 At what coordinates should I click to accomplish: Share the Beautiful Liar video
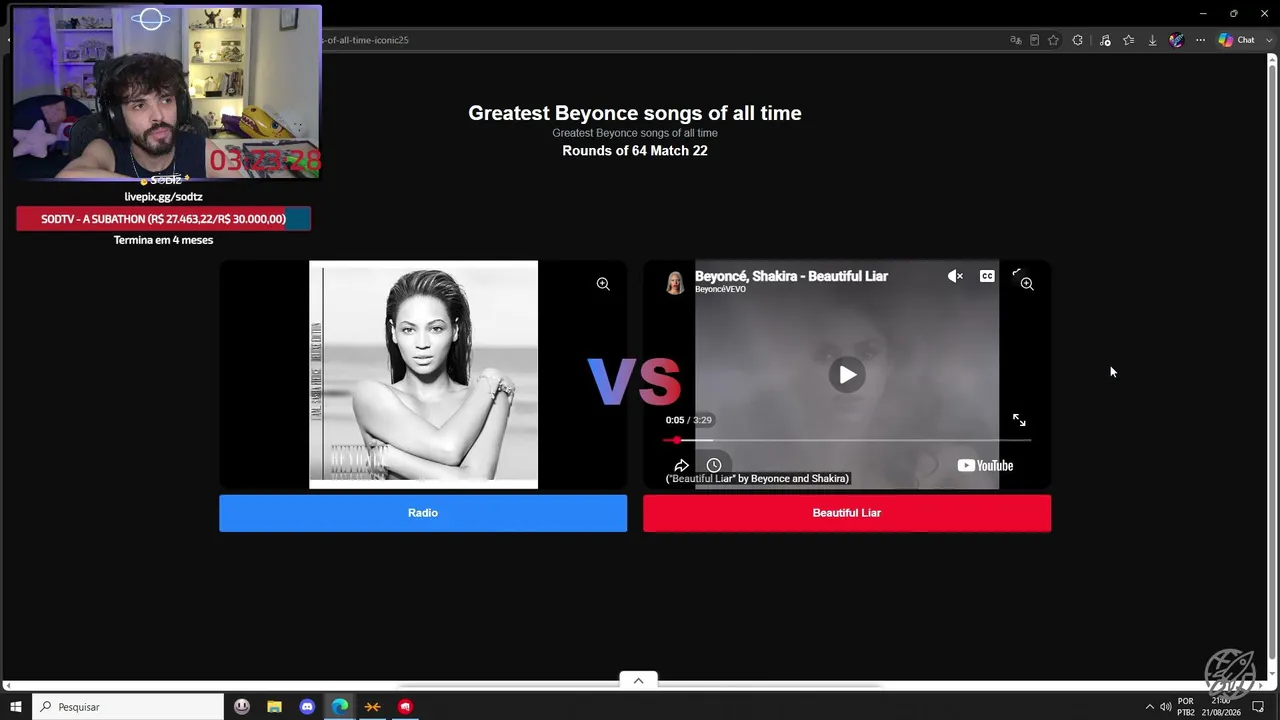[x=681, y=465]
